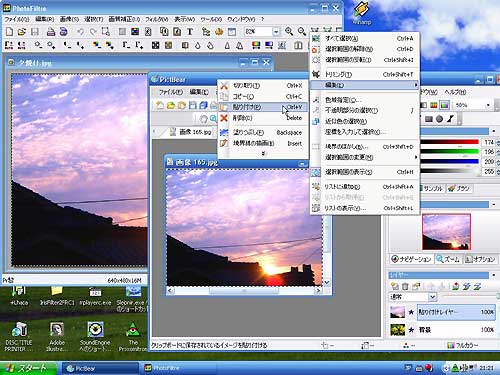500x375 pixels.
Task: Choose コピー (Copy) from the submenu
Action: (263, 96)
